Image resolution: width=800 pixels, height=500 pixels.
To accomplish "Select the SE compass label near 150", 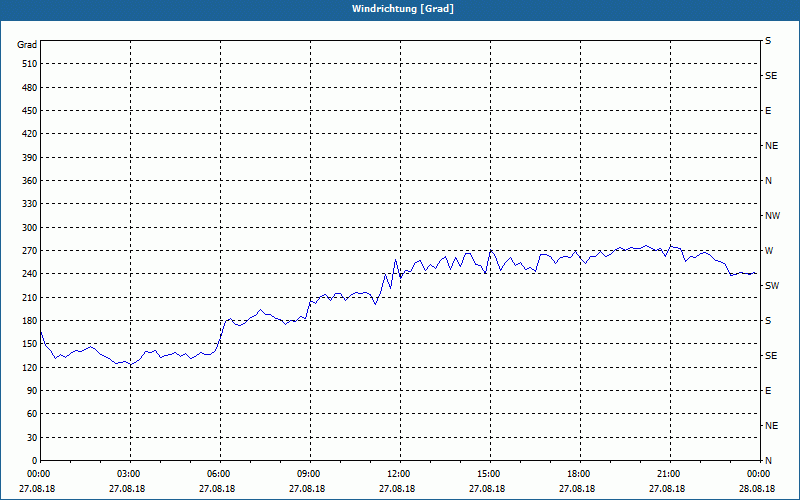I will tap(771, 356).
